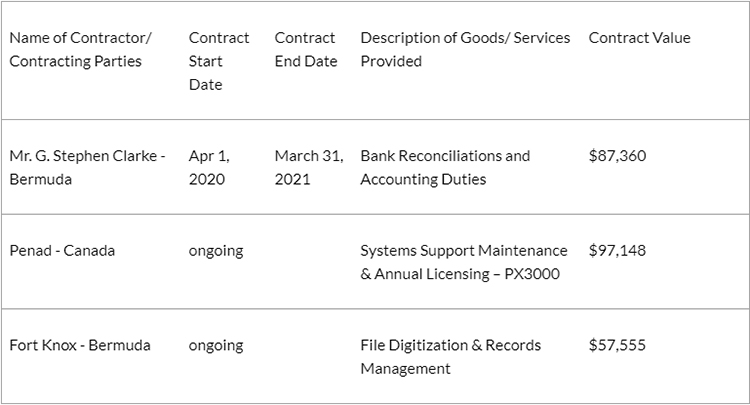
Task: Click the empty end date cell for Penad
Action: [x=309, y=262]
